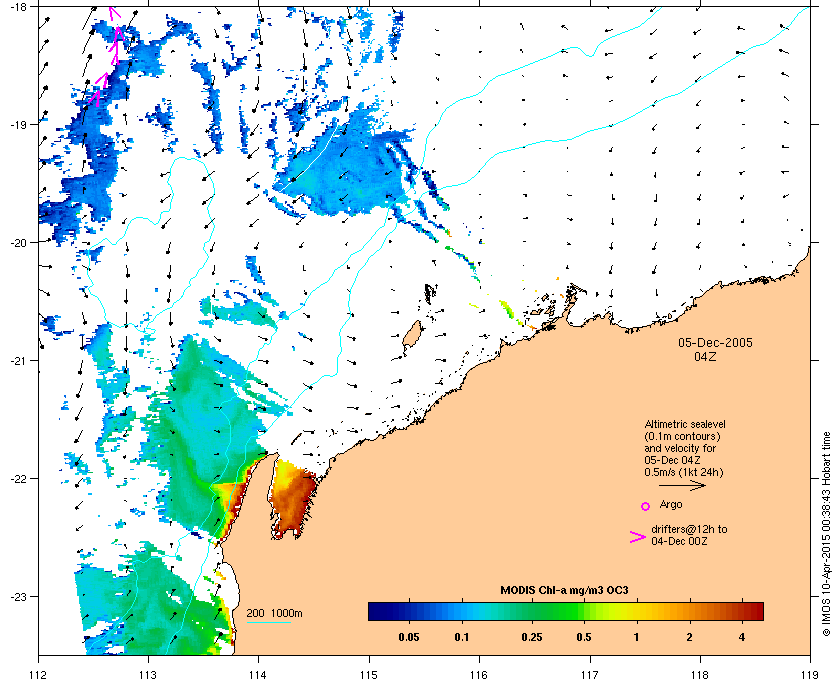
Task: Click the yellow section of the colorbar near 1
Action: click(635, 611)
